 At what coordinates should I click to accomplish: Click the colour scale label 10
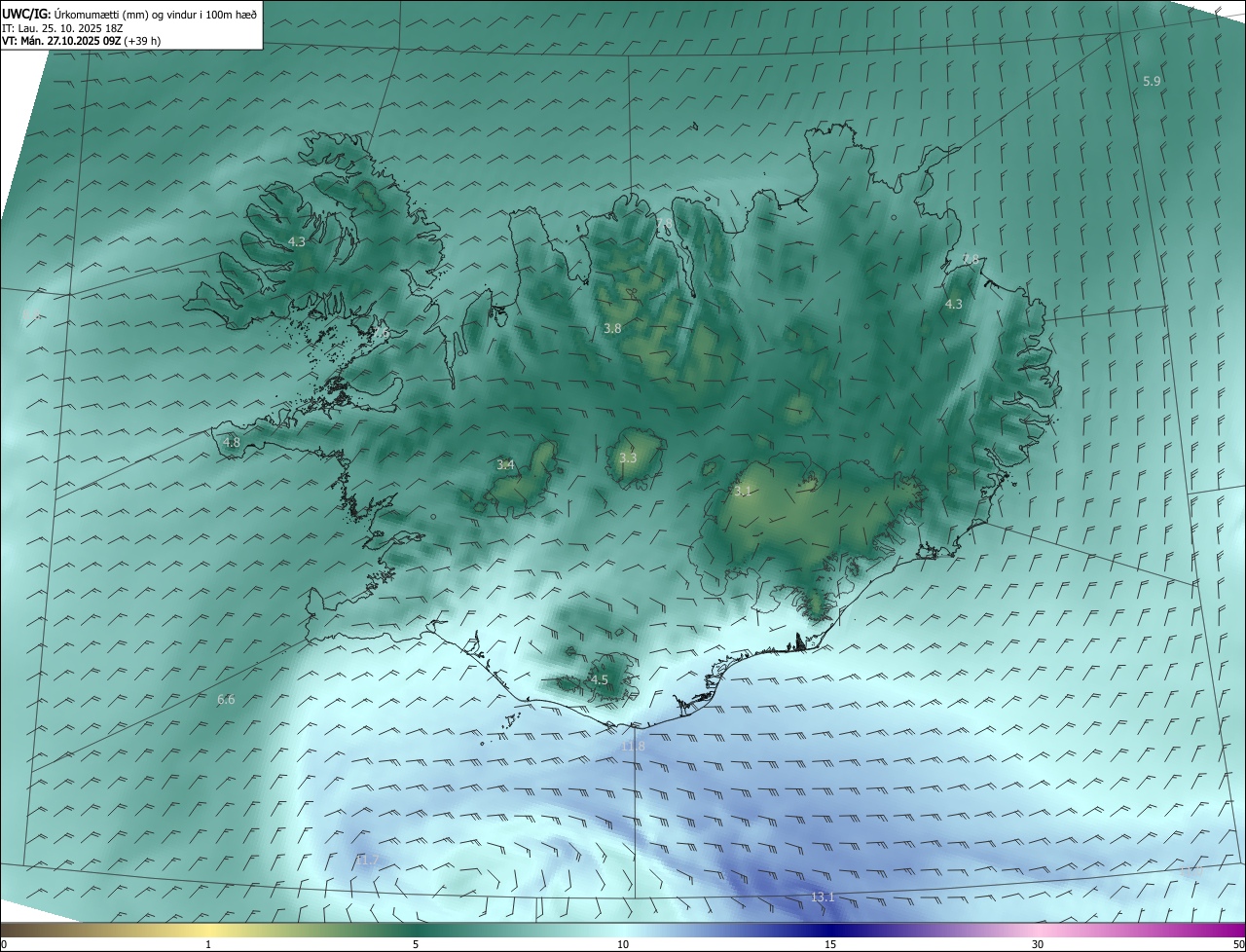pos(623,945)
